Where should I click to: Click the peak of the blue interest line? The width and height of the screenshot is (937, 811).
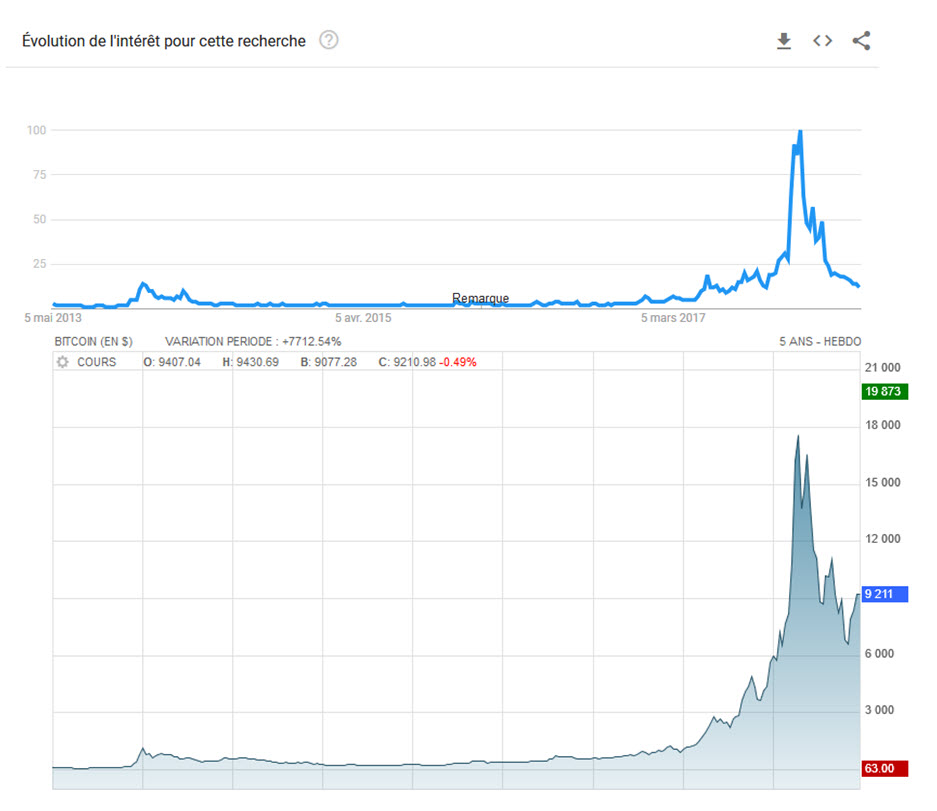tap(800, 131)
